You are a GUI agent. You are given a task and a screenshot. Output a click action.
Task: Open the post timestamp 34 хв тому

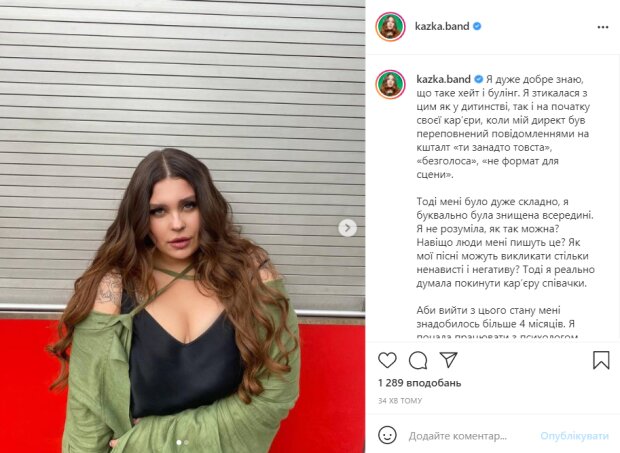(x=400, y=401)
